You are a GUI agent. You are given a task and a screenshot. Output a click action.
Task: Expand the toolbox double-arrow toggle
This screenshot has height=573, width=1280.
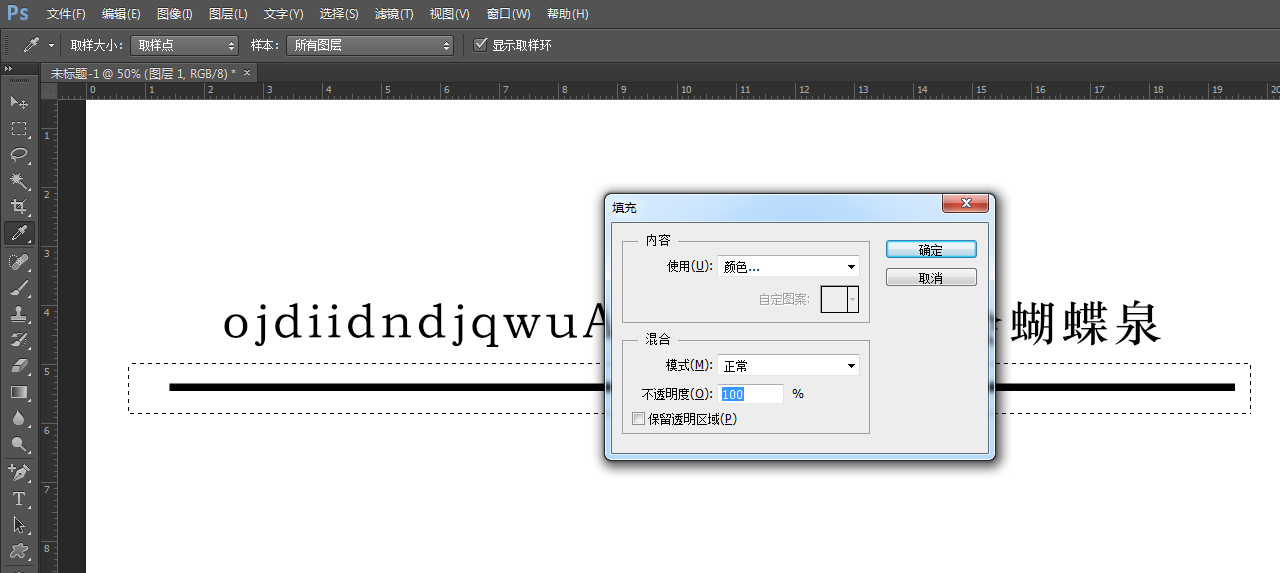[x=8, y=68]
